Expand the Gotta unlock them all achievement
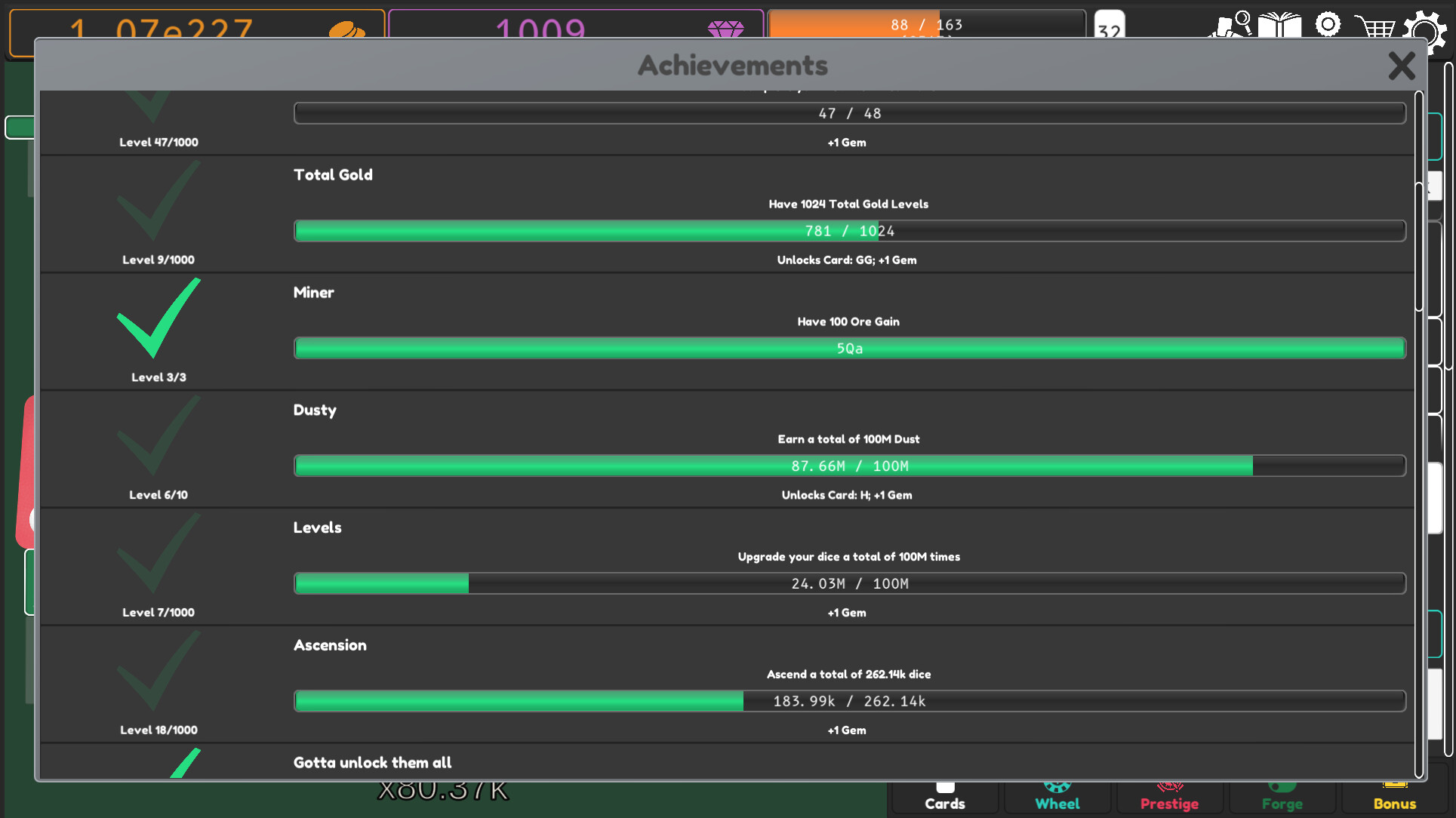 coord(372,762)
